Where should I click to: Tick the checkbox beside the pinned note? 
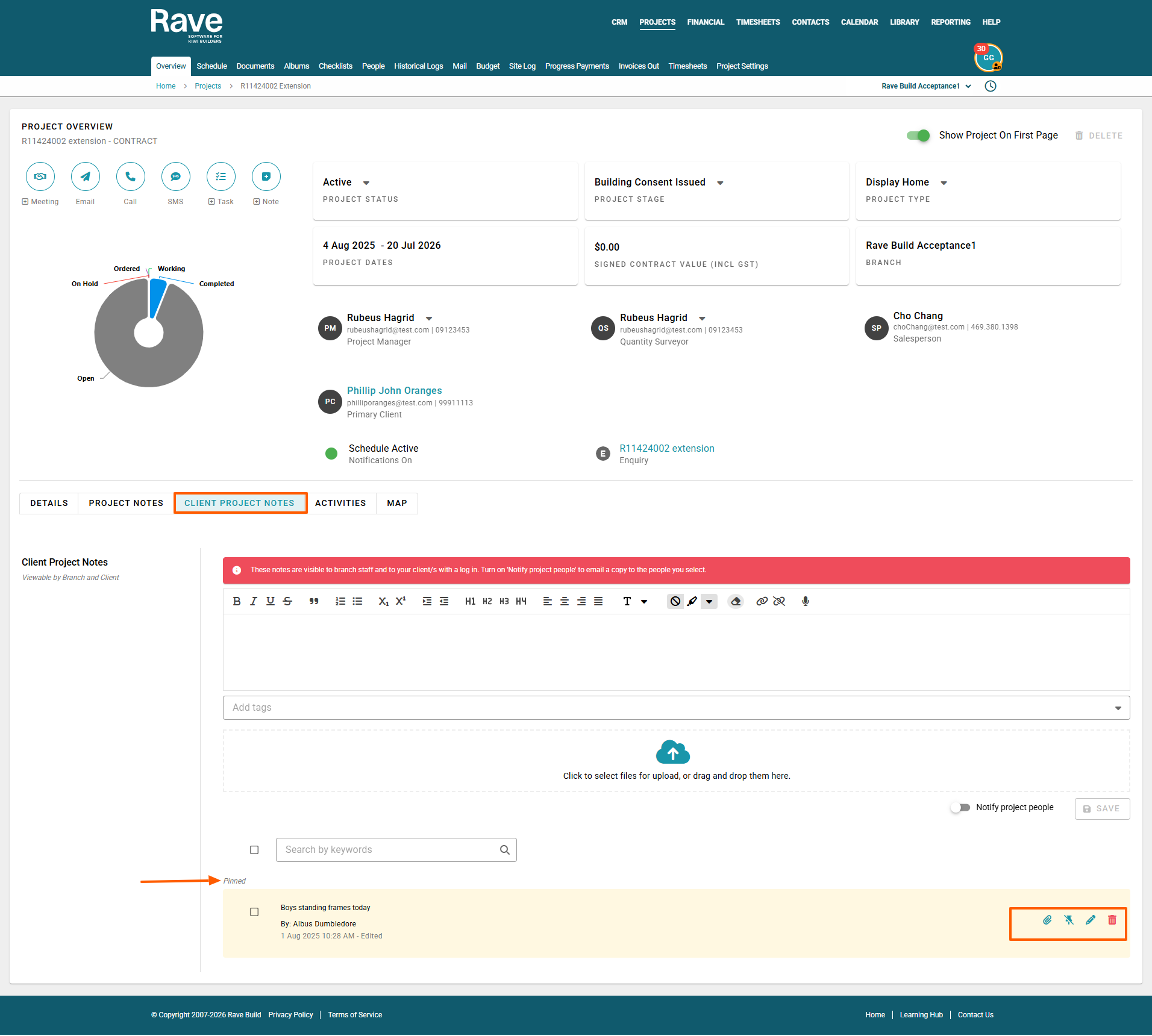[254, 912]
